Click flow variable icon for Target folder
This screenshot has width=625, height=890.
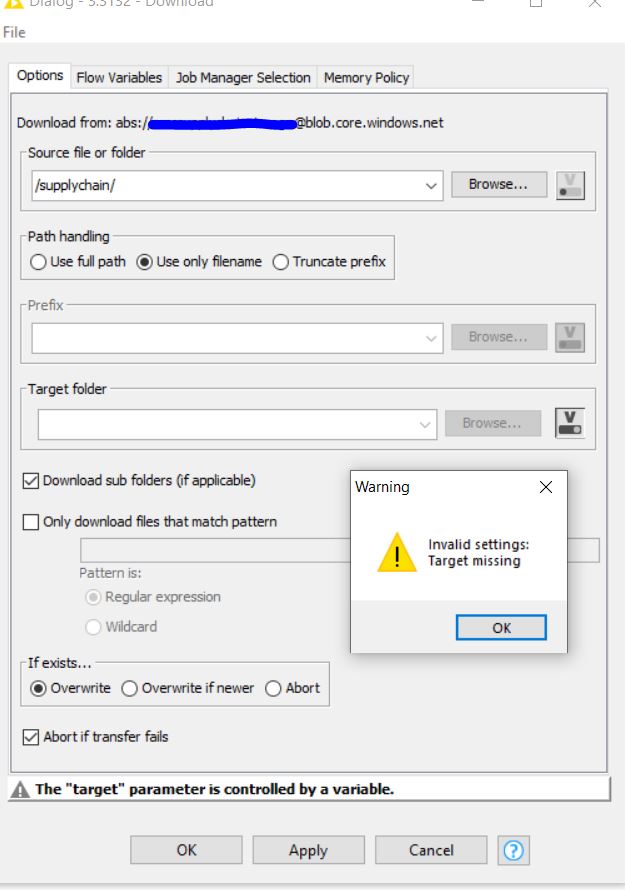tap(570, 423)
